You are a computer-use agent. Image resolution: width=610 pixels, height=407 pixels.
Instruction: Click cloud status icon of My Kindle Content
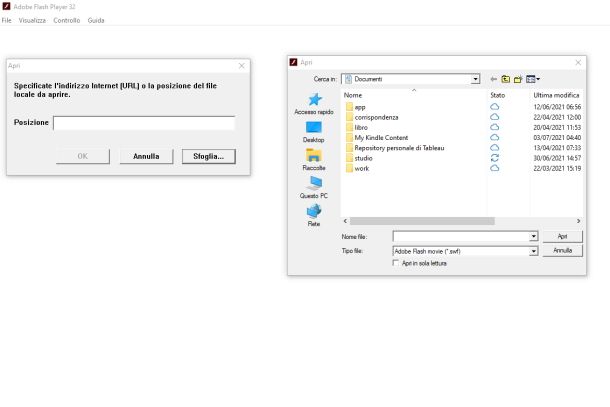pyautogui.click(x=494, y=137)
